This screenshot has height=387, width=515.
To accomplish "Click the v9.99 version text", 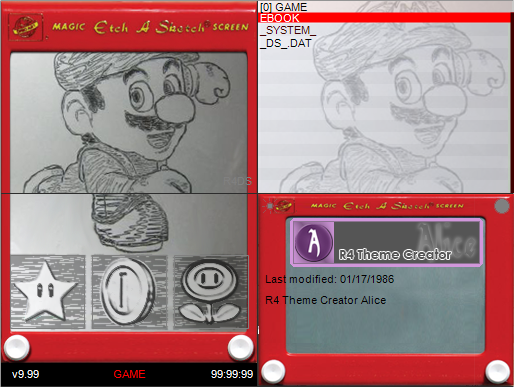I will pos(25,374).
